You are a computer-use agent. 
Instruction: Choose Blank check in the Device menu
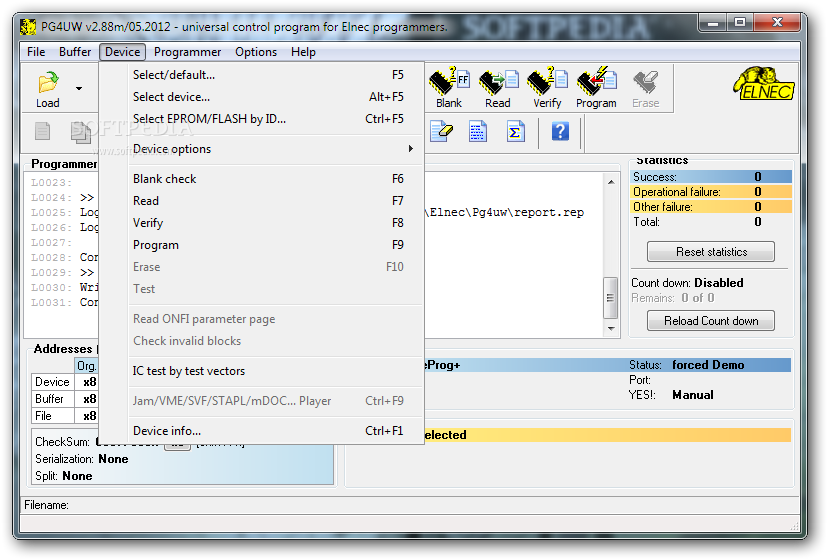pos(262,179)
